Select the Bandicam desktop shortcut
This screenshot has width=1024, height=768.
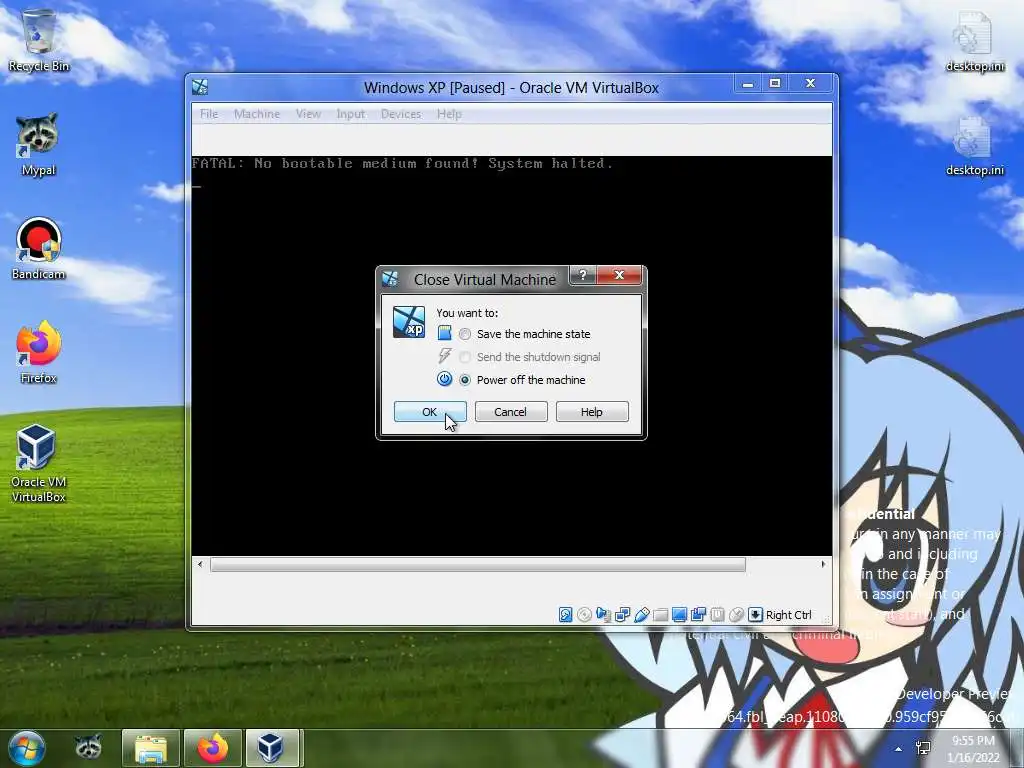[39, 249]
